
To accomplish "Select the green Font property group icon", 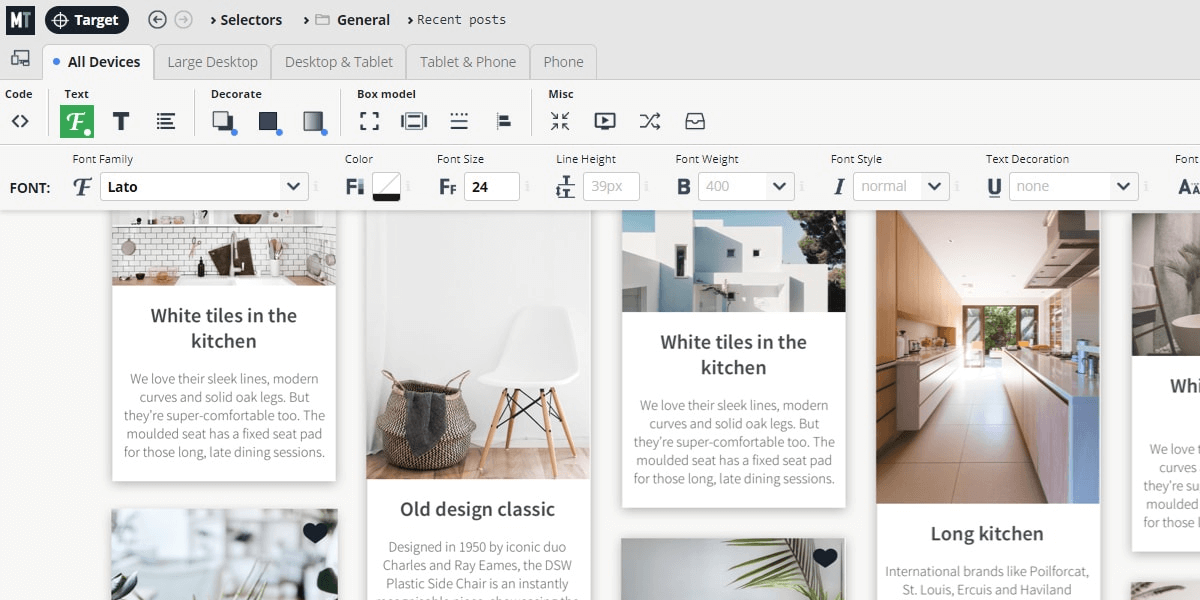I will pyautogui.click(x=77, y=121).
